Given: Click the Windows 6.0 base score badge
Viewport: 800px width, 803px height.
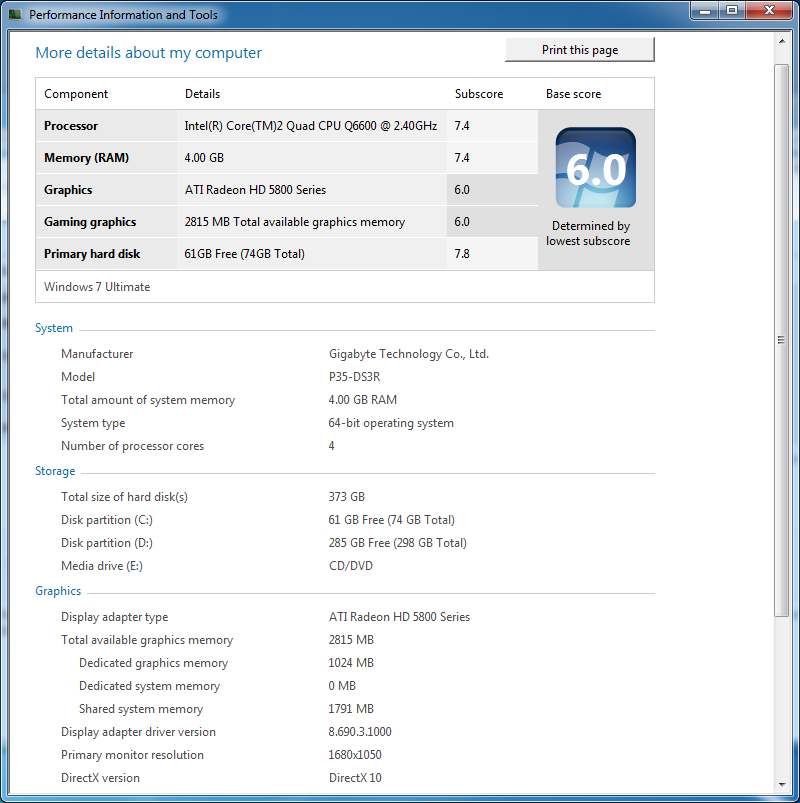Looking at the screenshot, I should [595, 168].
